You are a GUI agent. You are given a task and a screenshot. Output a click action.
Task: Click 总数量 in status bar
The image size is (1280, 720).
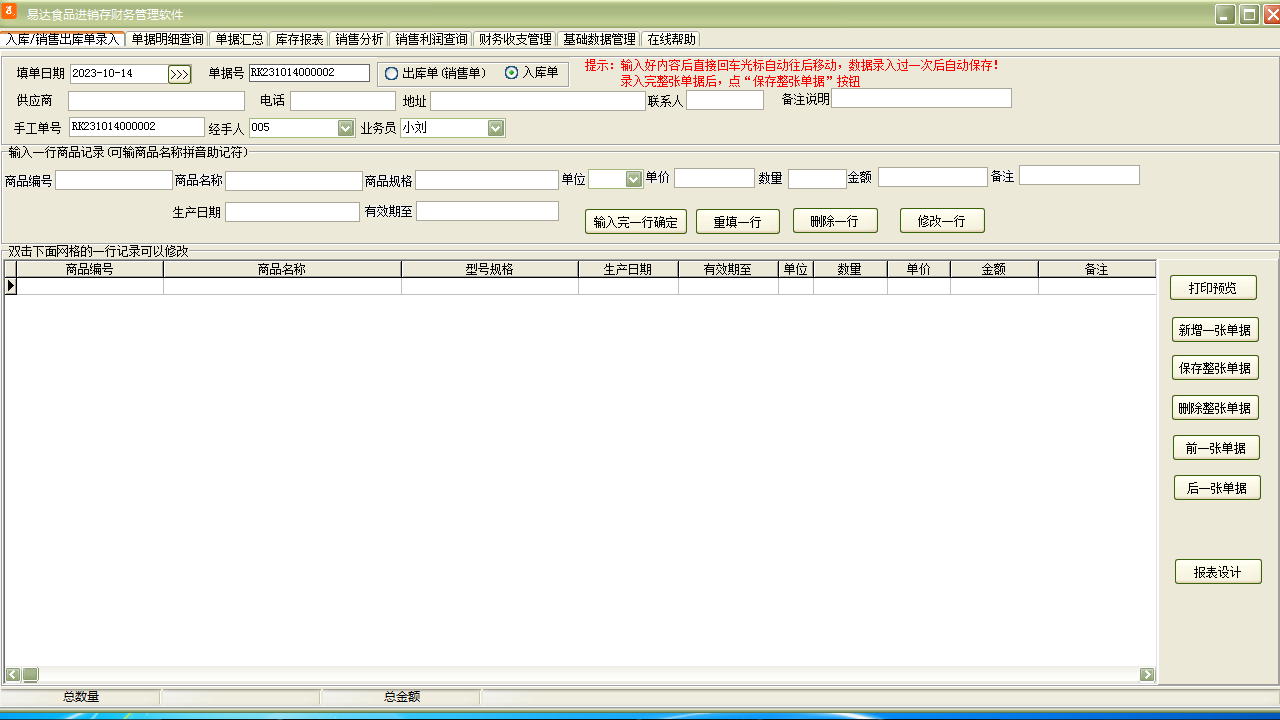81,696
